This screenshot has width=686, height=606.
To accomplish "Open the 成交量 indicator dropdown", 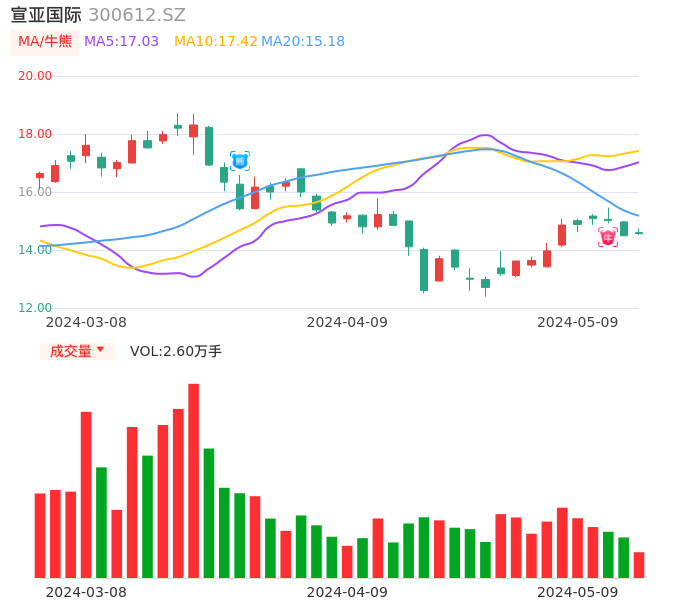I will click(77, 351).
